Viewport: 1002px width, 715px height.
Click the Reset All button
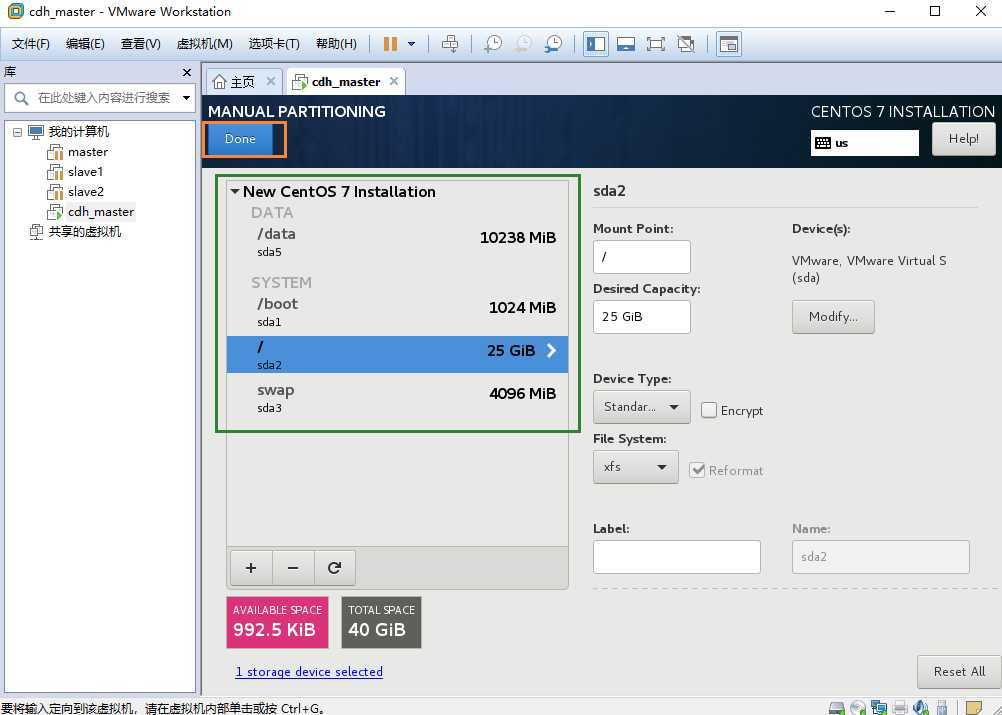959,672
